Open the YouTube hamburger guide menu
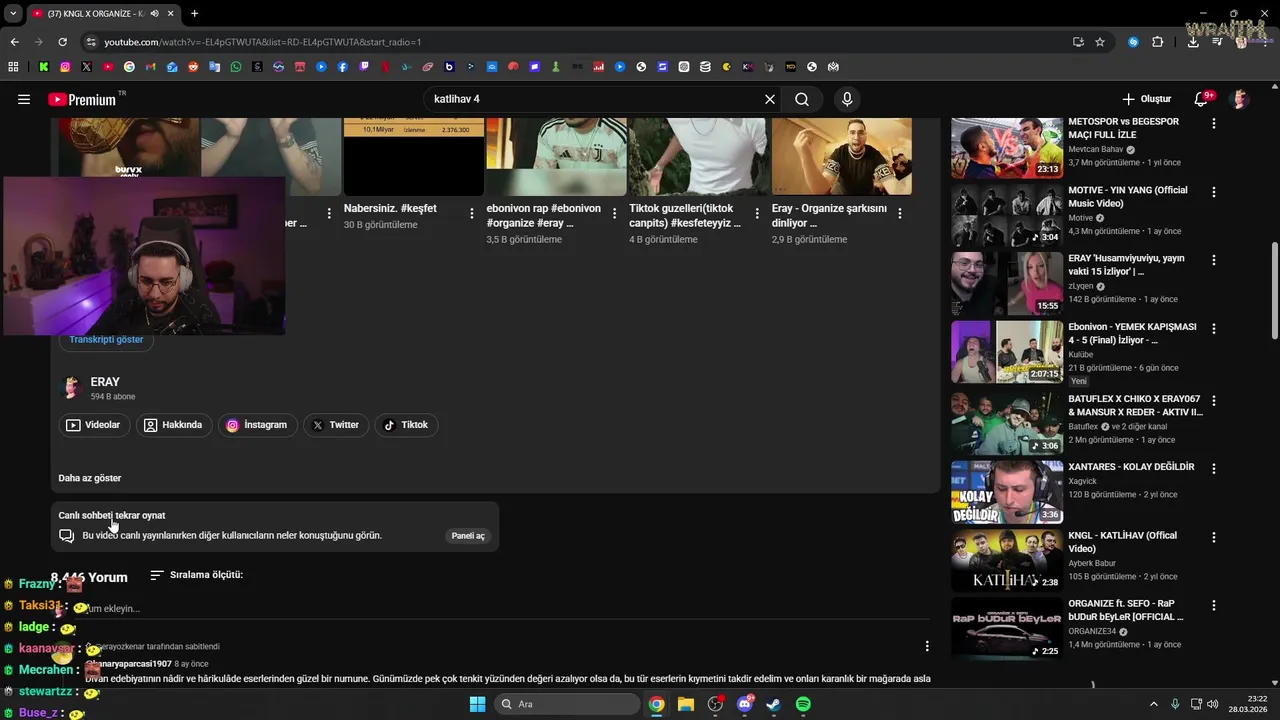This screenshot has width=1280, height=720. tap(24, 99)
